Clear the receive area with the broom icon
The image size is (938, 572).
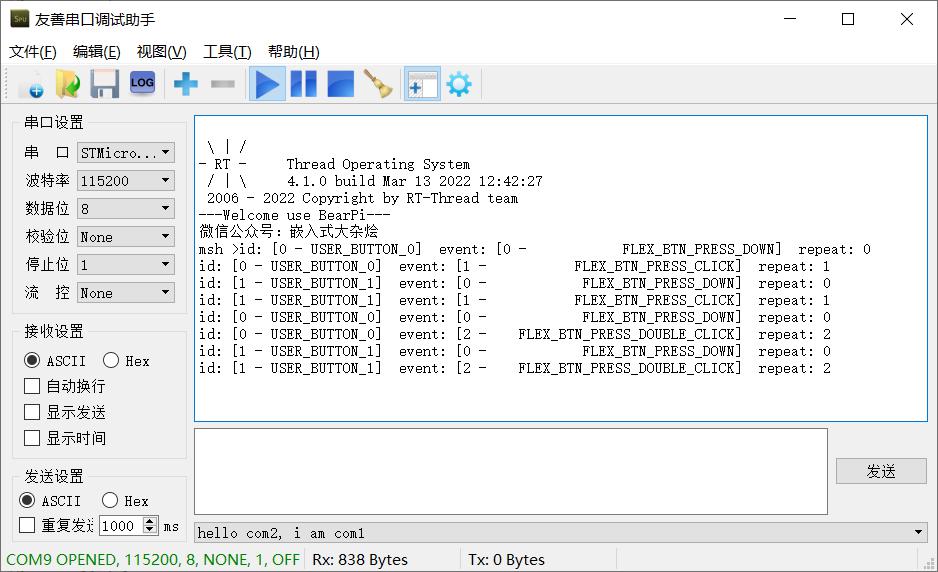(x=378, y=84)
